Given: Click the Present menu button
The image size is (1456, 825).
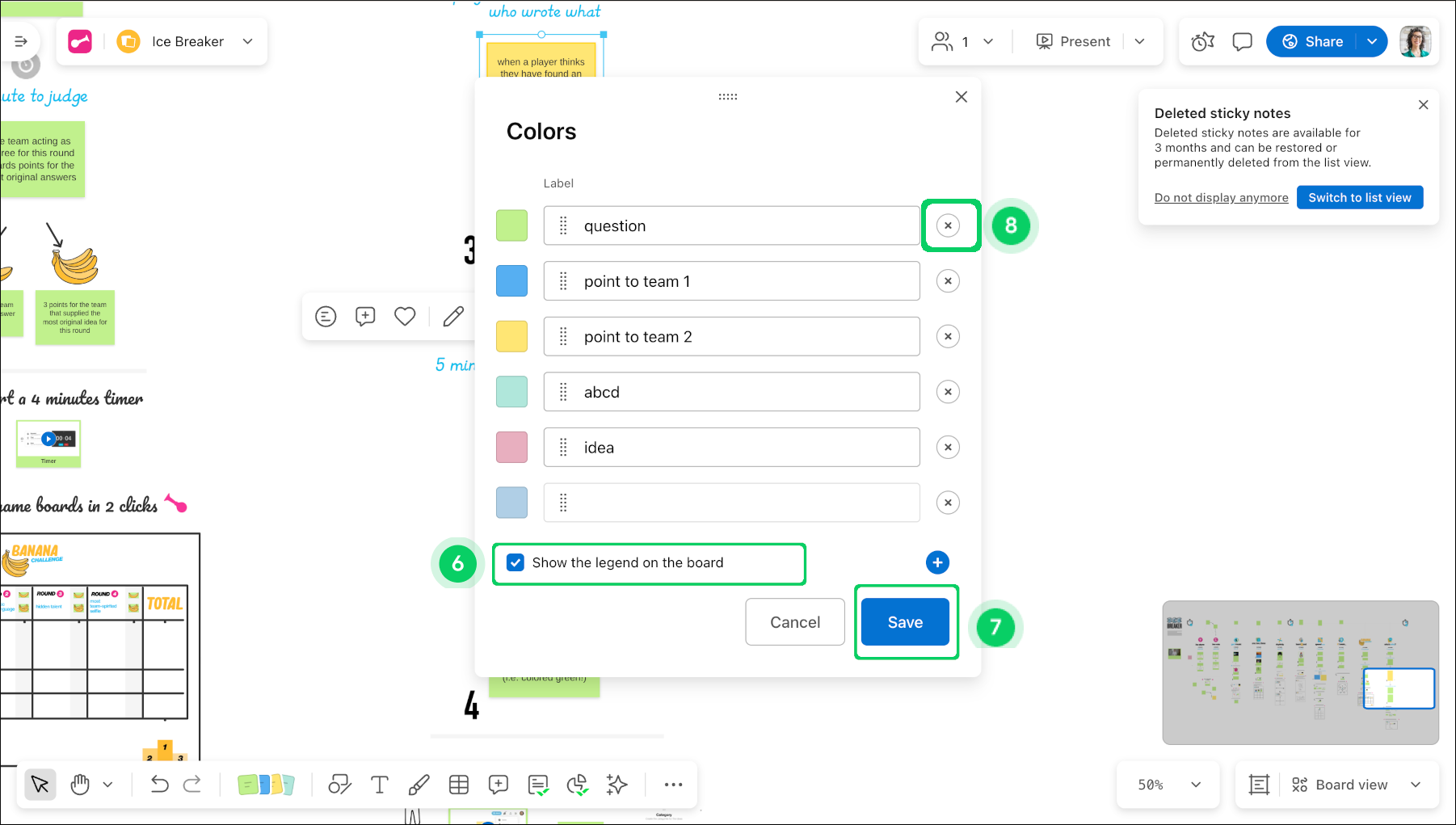Looking at the screenshot, I should [1074, 42].
